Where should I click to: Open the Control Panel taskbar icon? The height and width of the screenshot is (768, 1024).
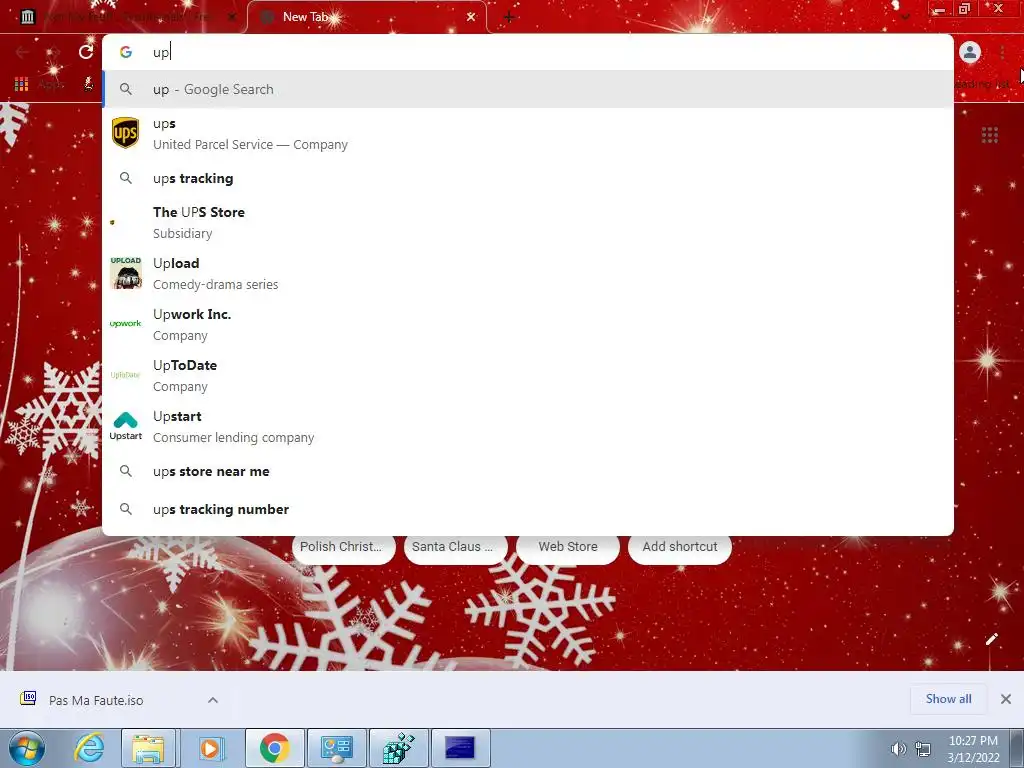click(337, 748)
